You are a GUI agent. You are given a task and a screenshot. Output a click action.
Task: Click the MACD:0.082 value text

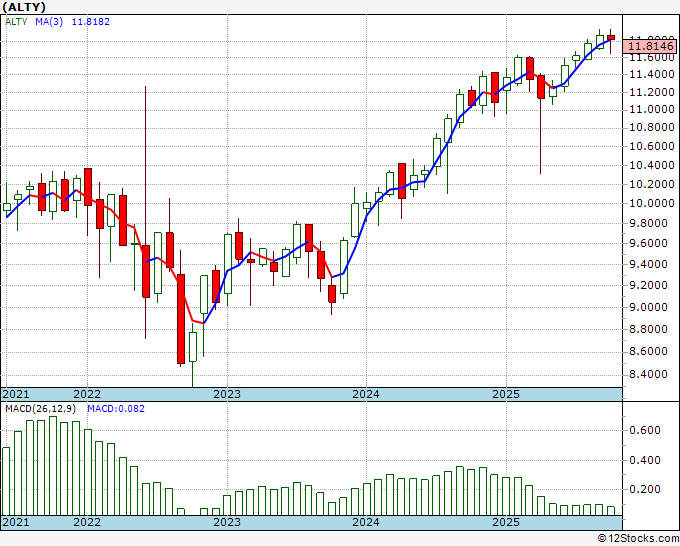coord(116,409)
